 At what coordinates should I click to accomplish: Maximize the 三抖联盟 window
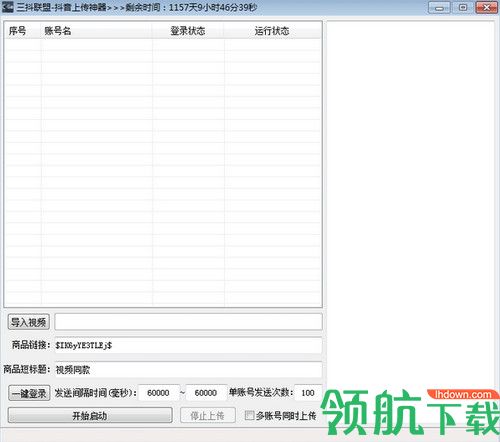click(x=463, y=7)
